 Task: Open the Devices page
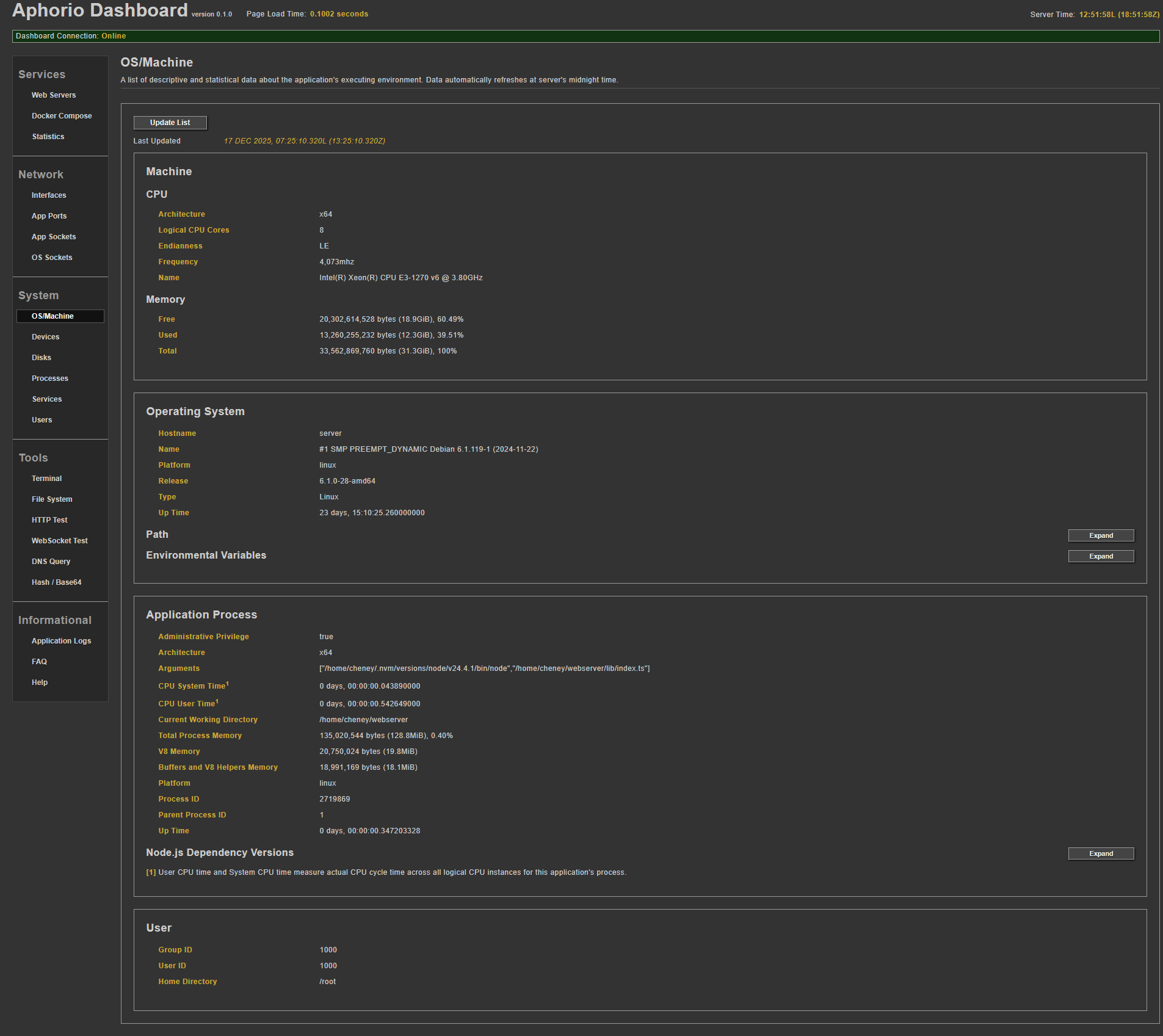tap(46, 337)
